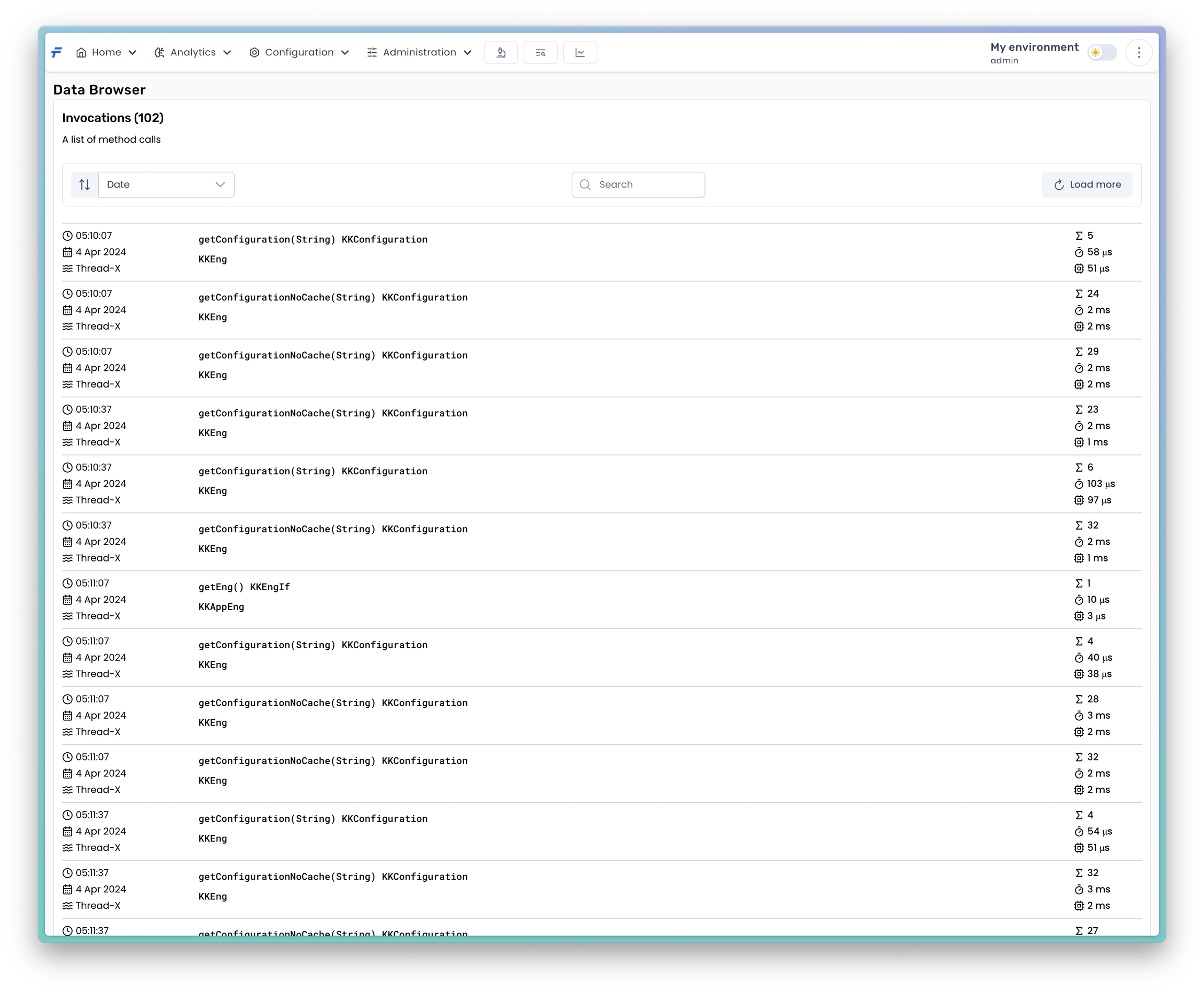Open the Home menu
The width and height of the screenshot is (1204, 993).
107,53
